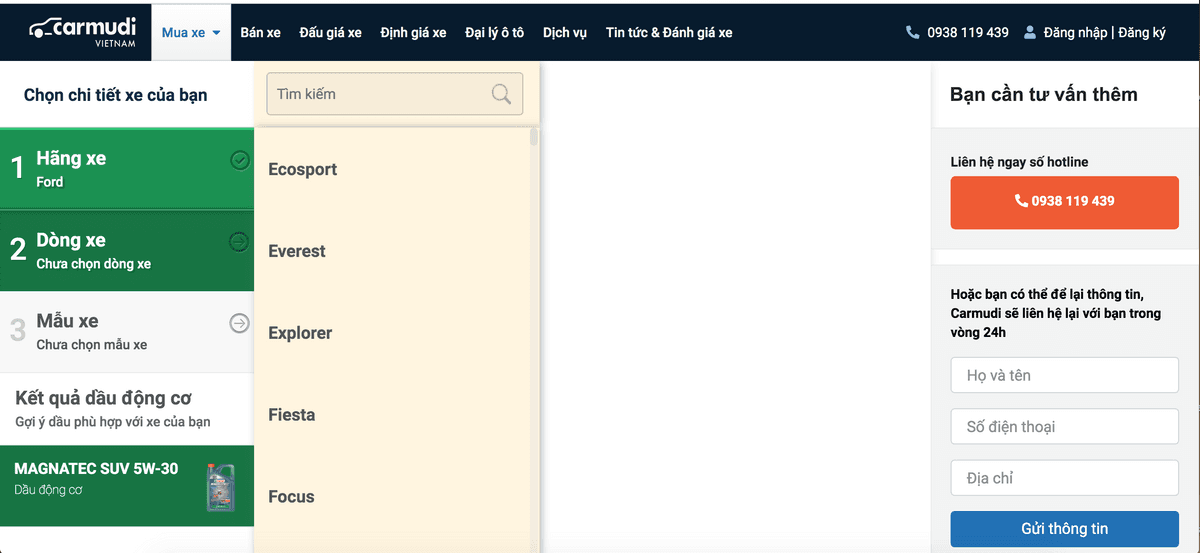The width and height of the screenshot is (1200, 553).
Task: Expand the Mẫu xe step
Action: 120,332
